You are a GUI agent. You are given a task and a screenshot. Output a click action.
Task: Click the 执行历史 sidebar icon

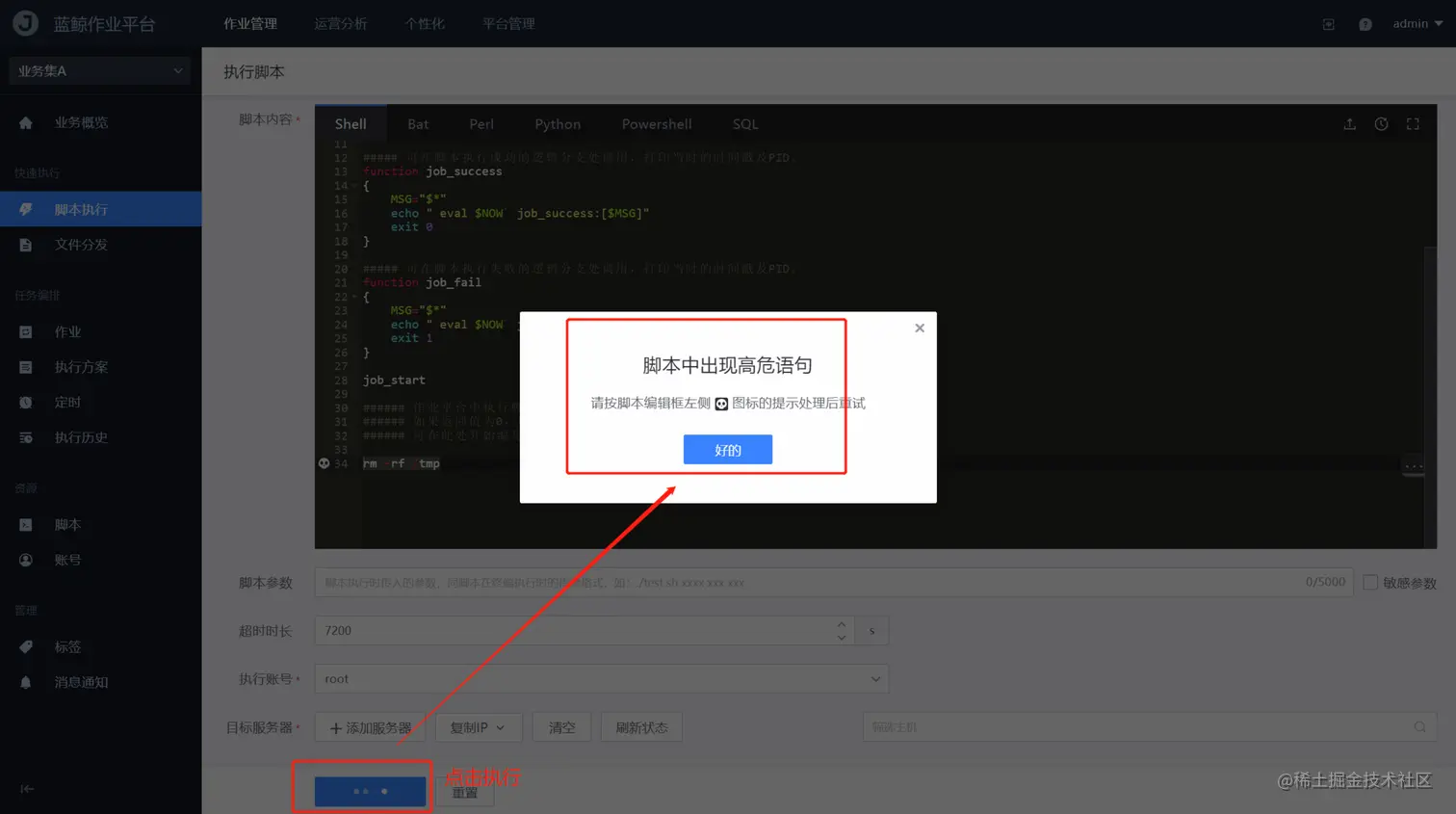coord(26,437)
